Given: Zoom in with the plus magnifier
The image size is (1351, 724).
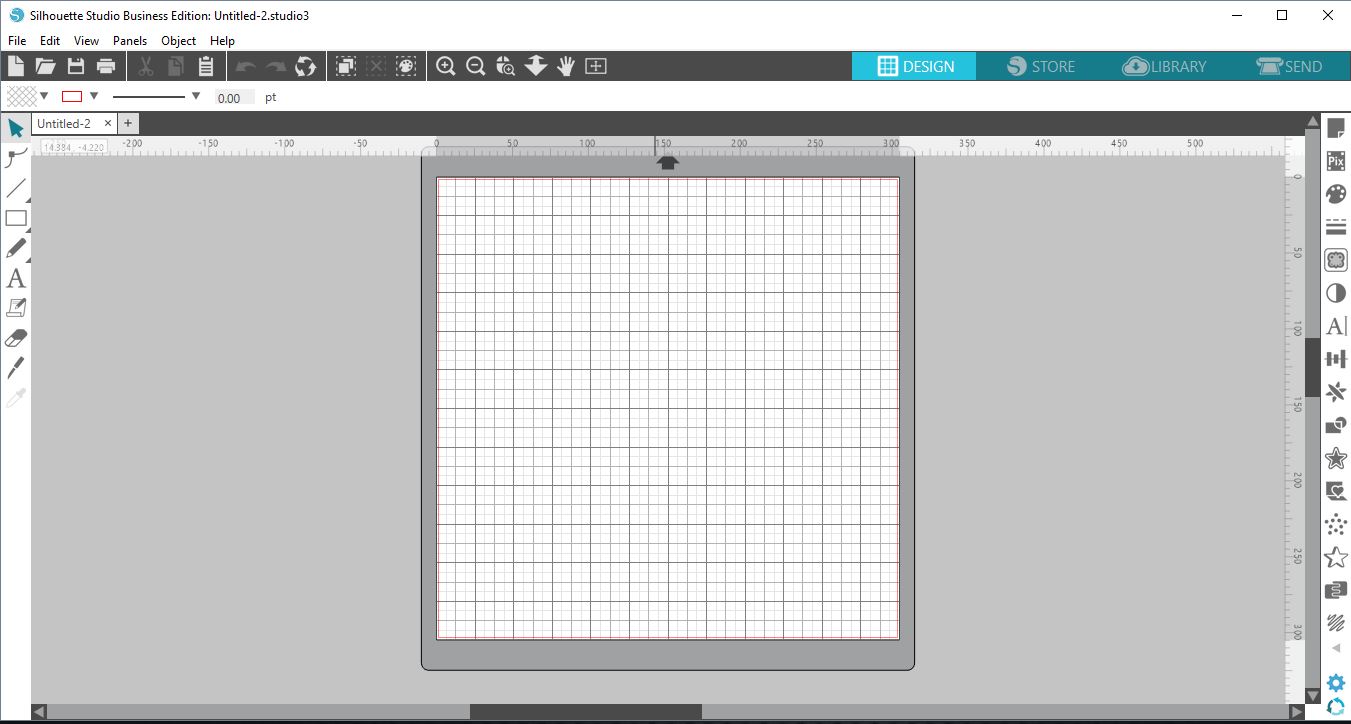Looking at the screenshot, I should pyautogui.click(x=446, y=66).
